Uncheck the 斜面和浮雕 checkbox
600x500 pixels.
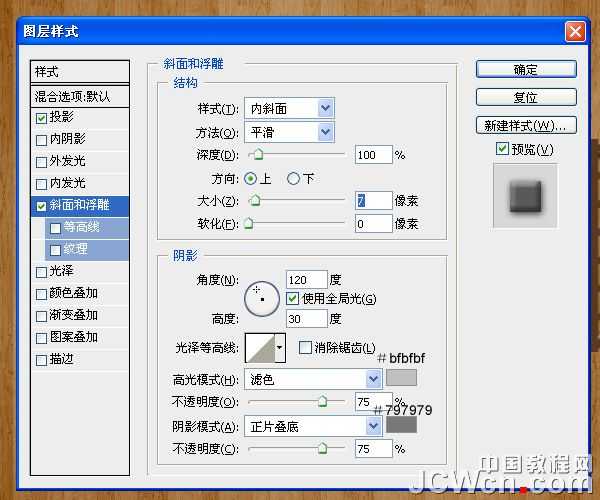tap(41, 206)
